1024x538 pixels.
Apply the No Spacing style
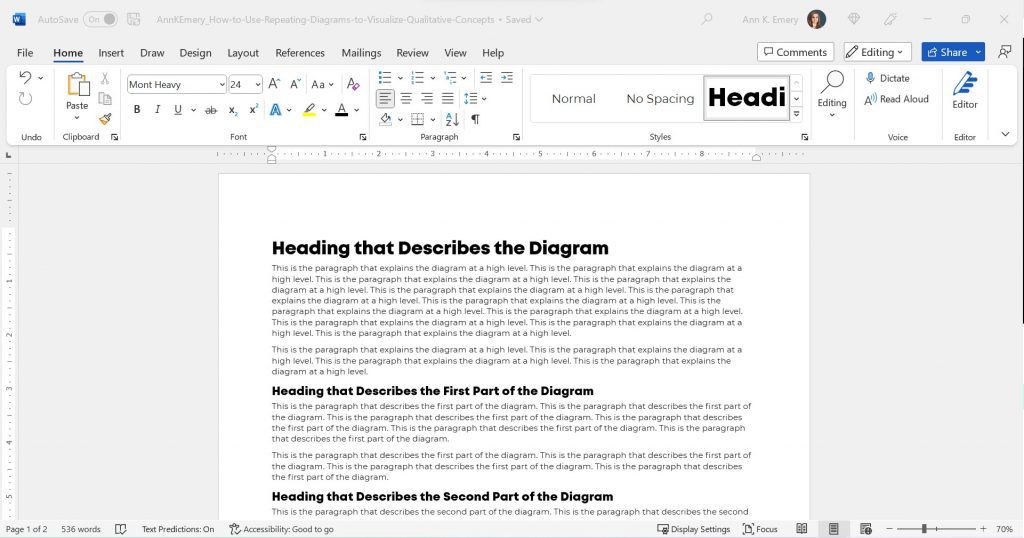tap(660, 99)
